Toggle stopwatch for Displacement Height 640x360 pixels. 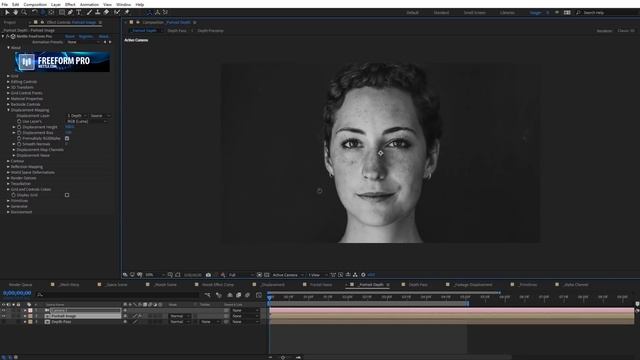point(19,127)
